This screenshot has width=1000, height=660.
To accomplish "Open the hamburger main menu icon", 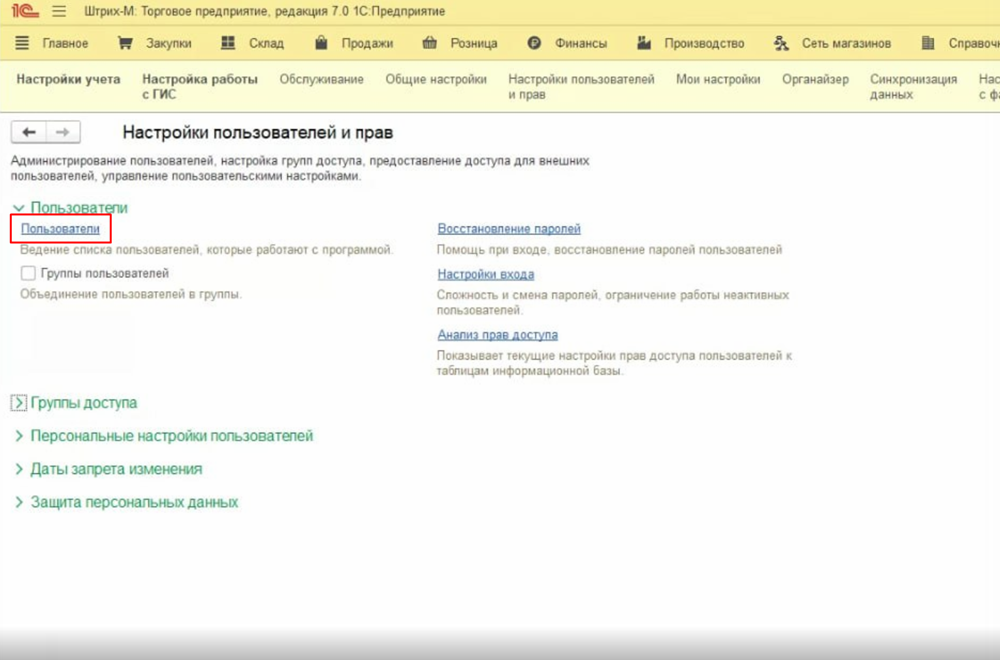I will [x=58, y=12].
